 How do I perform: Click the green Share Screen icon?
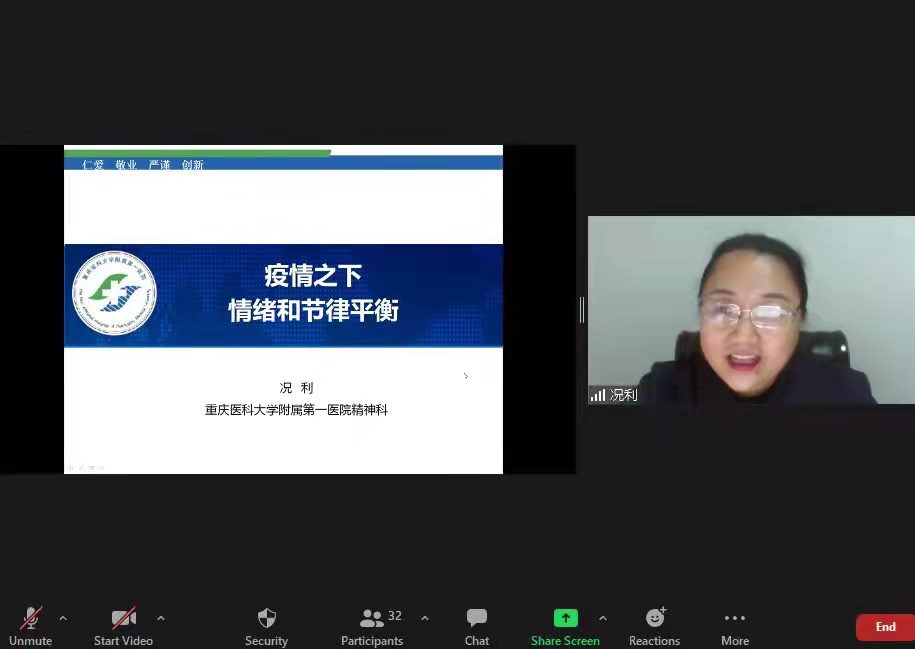coord(565,618)
